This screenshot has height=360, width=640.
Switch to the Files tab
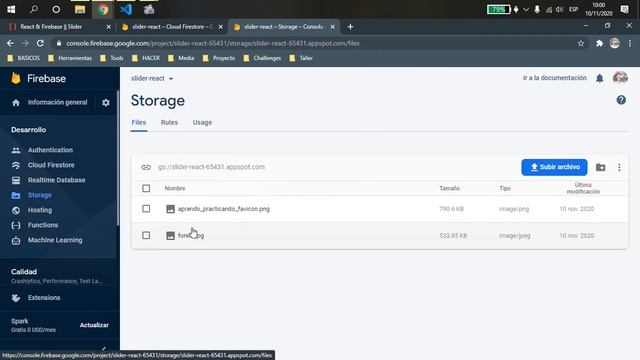(139, 122)
